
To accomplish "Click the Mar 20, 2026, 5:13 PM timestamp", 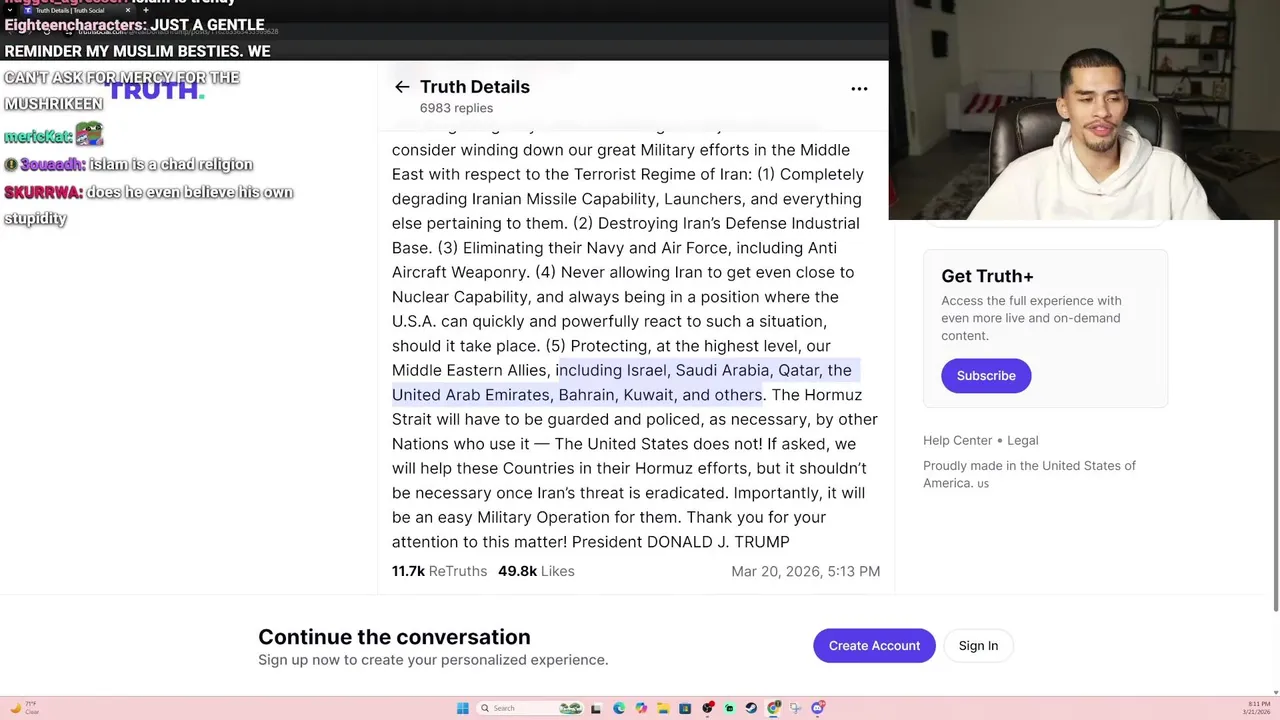I will tap(805, 571).
